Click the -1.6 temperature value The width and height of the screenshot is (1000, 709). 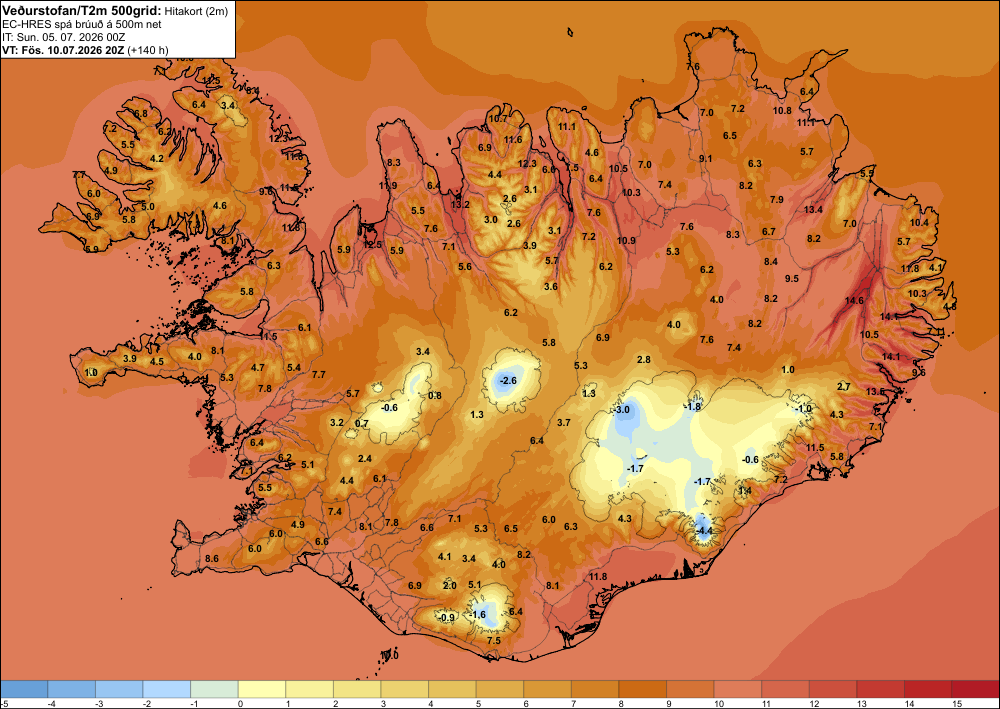pos(478,615)
